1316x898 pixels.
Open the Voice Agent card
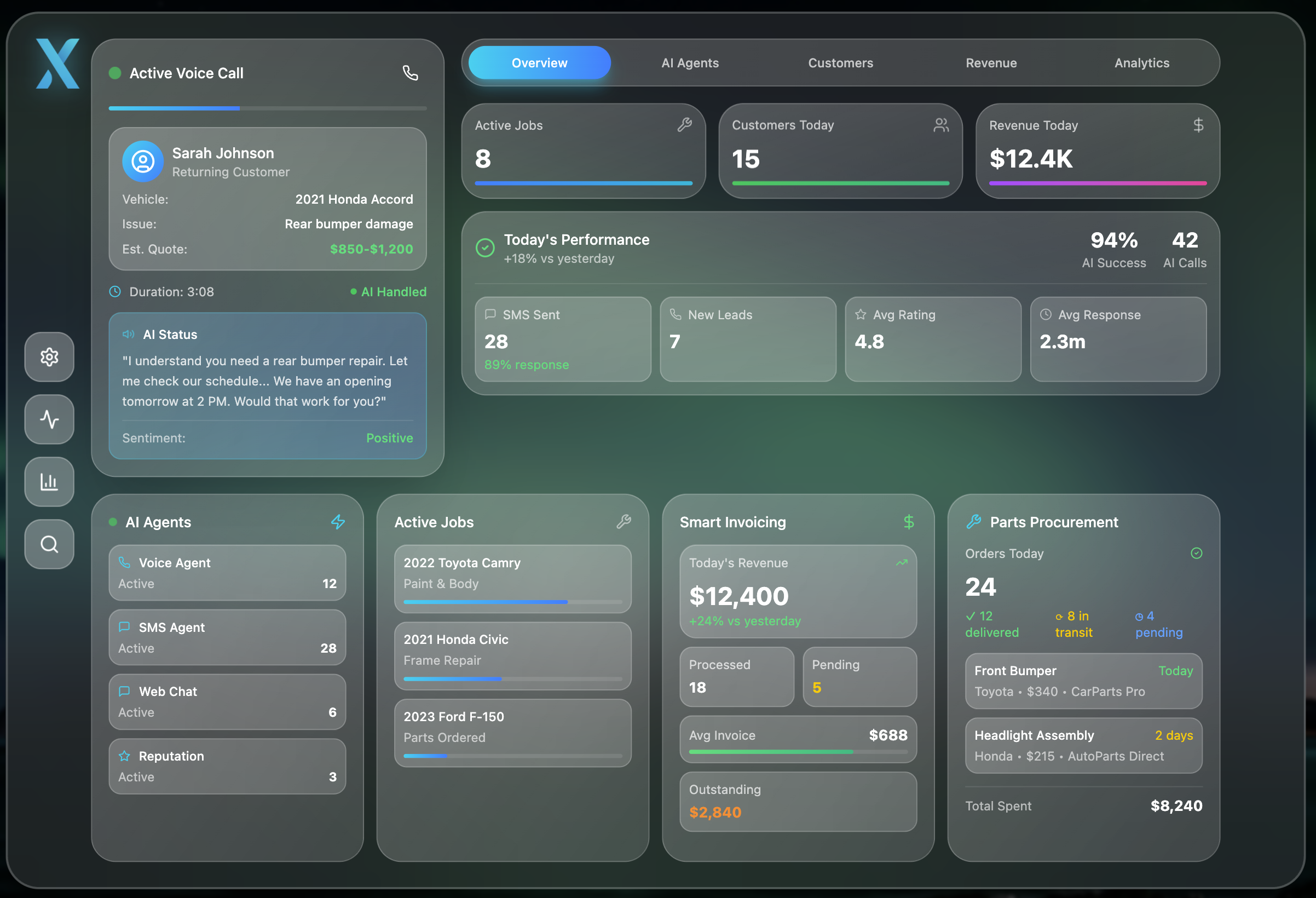[x=227, y=573]
